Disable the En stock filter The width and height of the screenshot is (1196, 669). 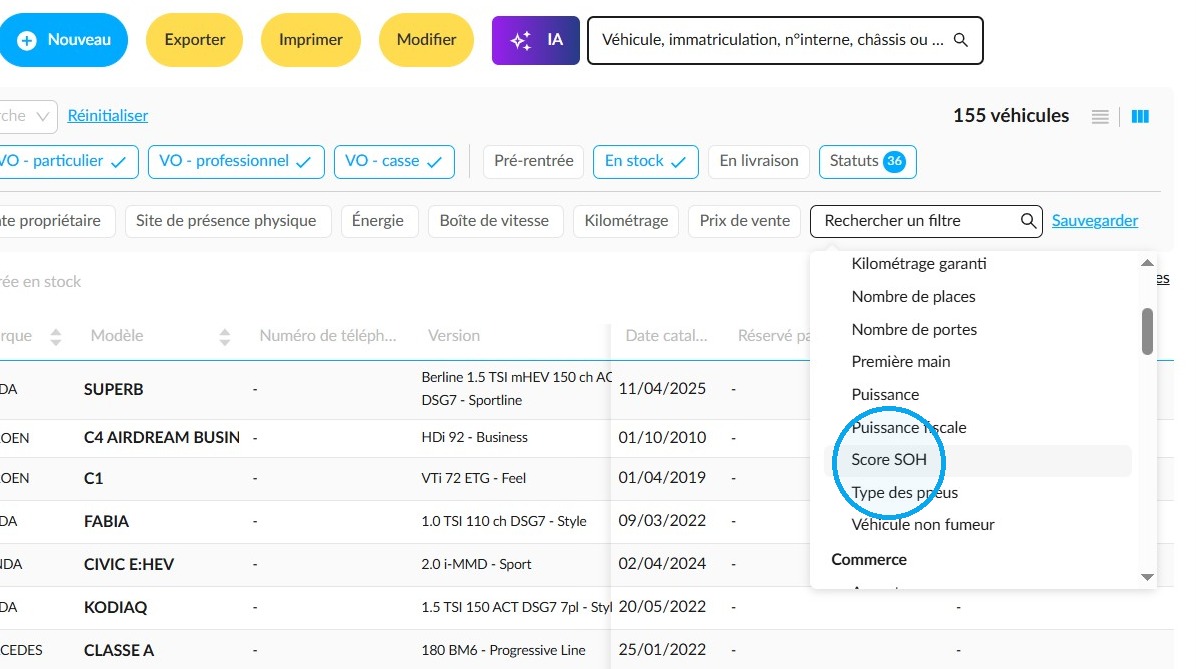click(x=645, y=162)
